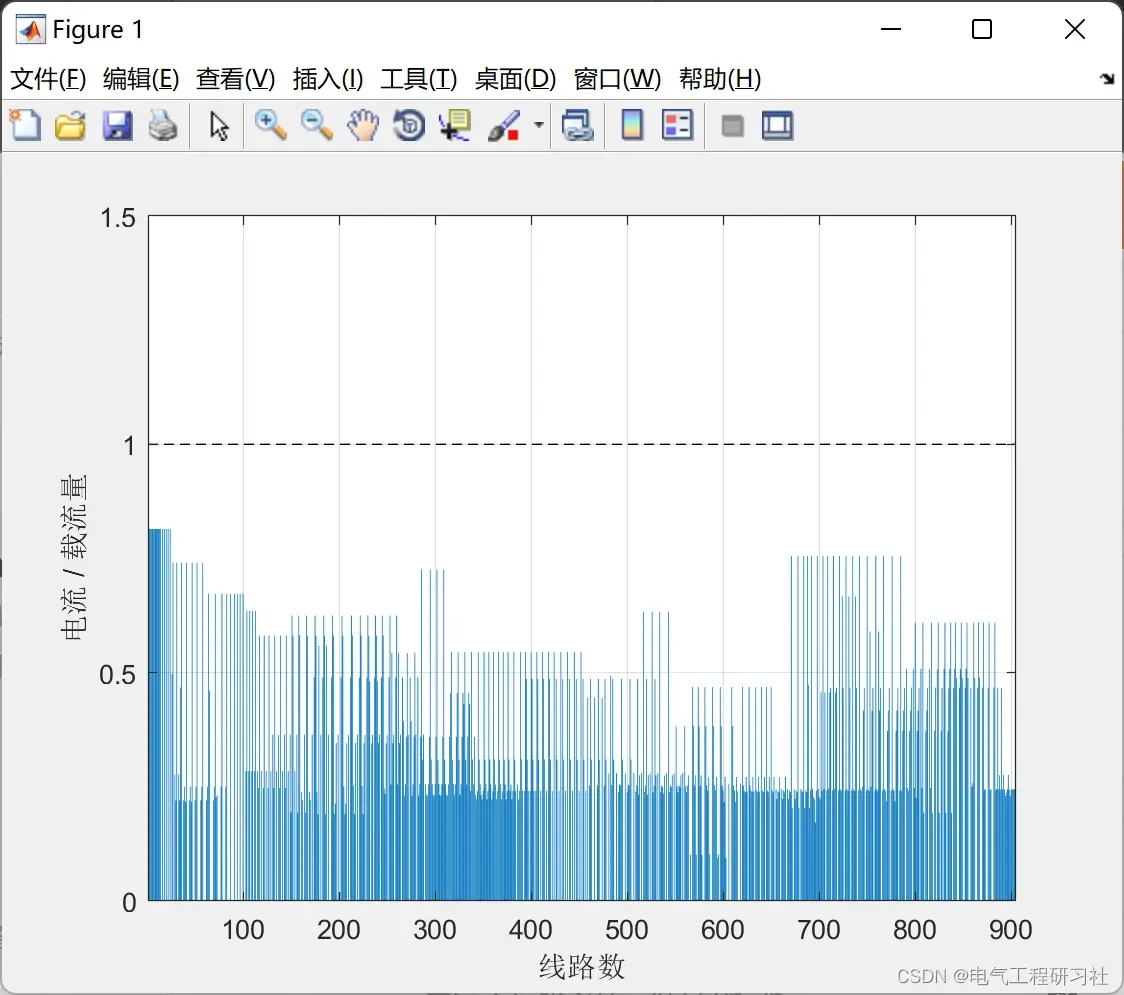
Task: Select the Edit Plot arrow tool
Action: pos(219,125)
